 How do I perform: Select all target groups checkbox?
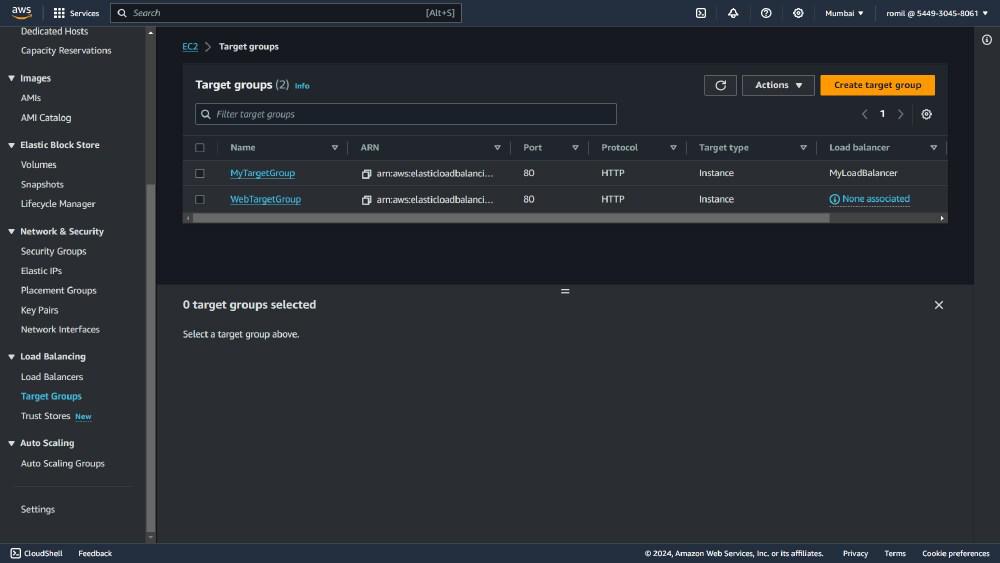point(200,147)
